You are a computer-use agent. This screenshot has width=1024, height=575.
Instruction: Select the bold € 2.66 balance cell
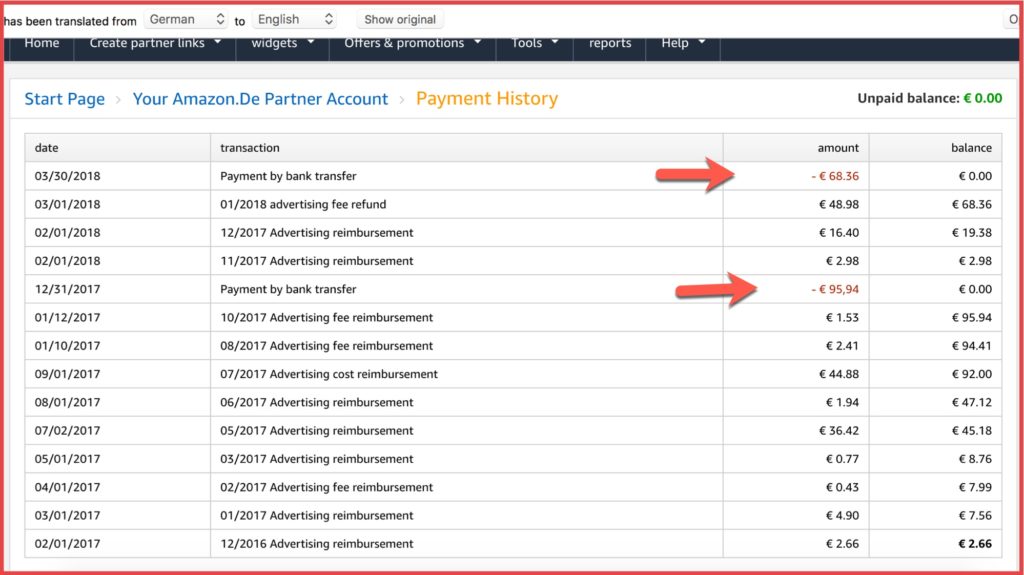click(935, 543)
